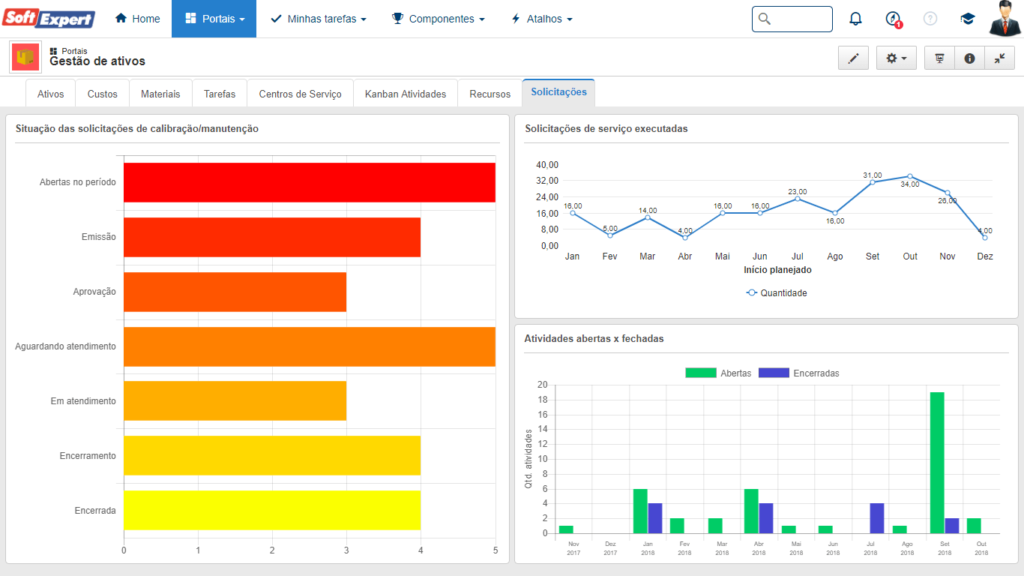This screenshot has width=1024, height=576.
Task: Switch to the Kanban Atividades tab
Action: (x=405, y=94)
